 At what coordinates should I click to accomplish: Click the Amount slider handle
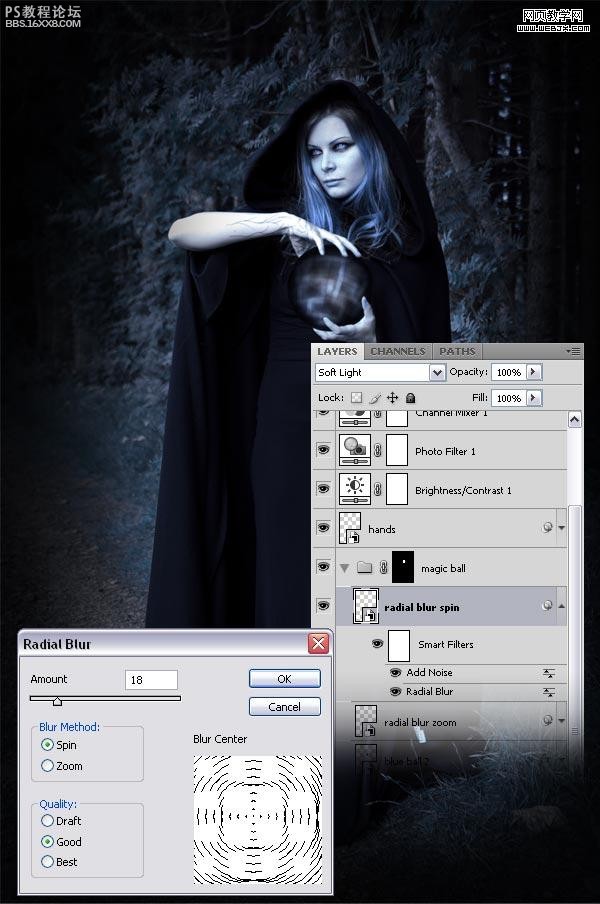click(57, 702)
